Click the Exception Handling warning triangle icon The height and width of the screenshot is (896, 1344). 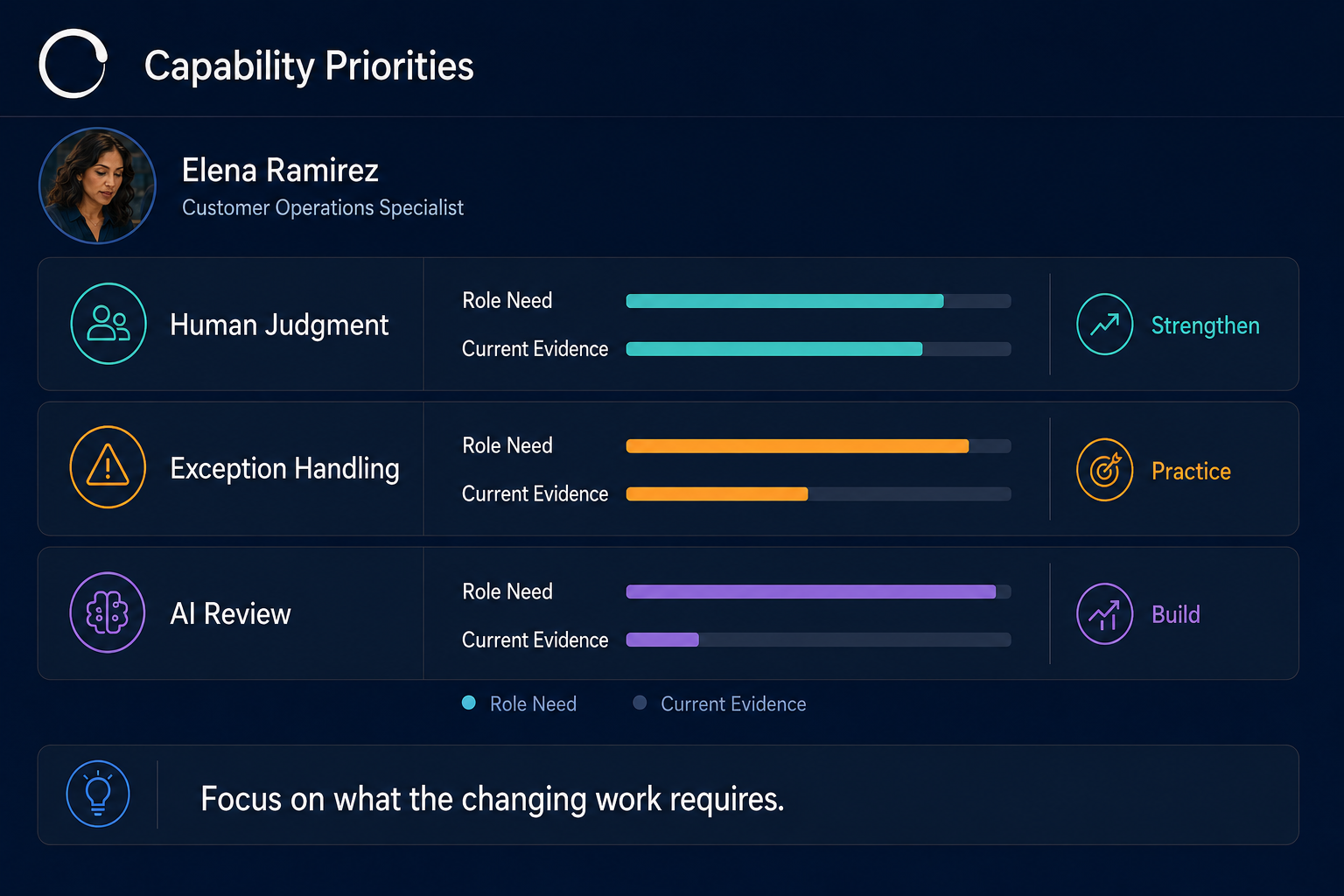point(108,467)
